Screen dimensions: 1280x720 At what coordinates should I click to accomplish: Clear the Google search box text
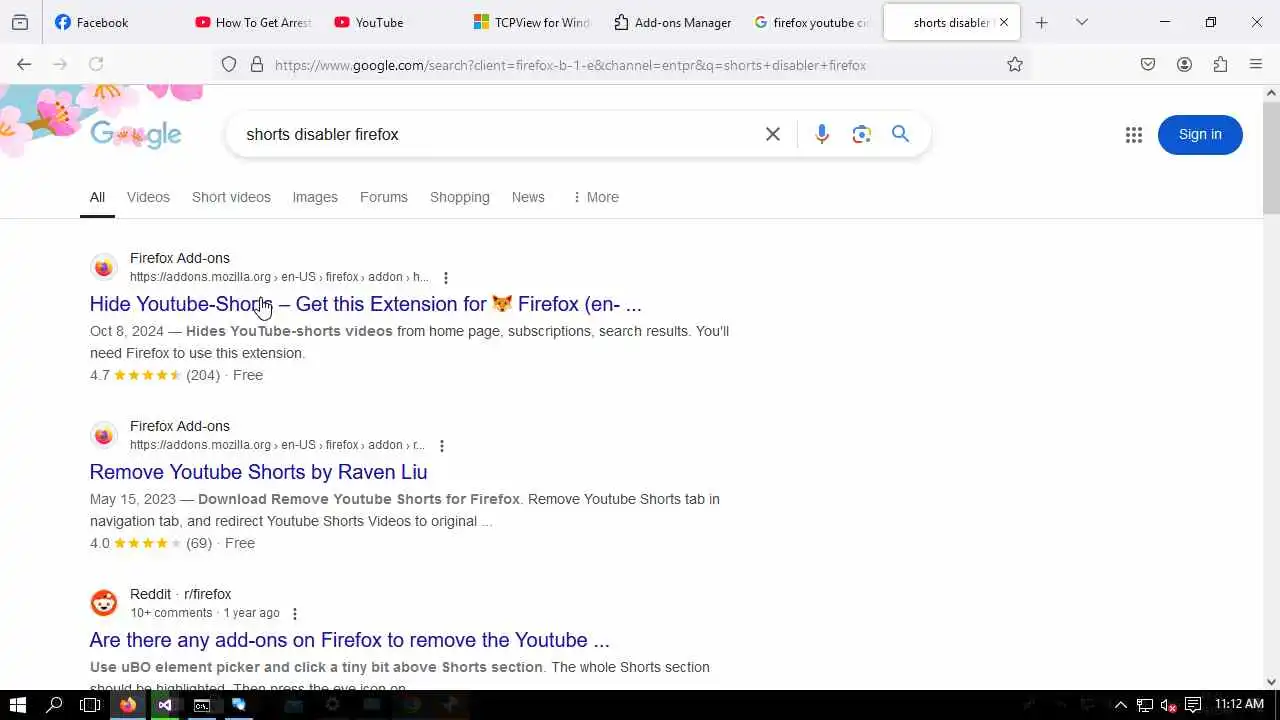772,134
